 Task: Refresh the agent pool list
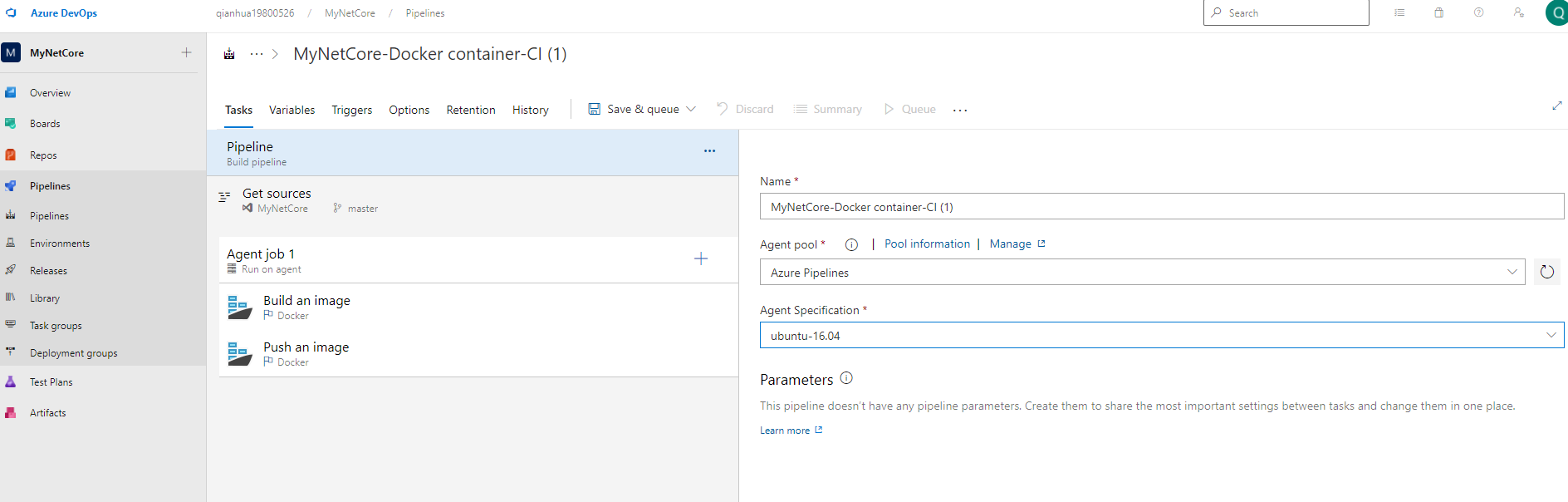tap(1546, 272)
